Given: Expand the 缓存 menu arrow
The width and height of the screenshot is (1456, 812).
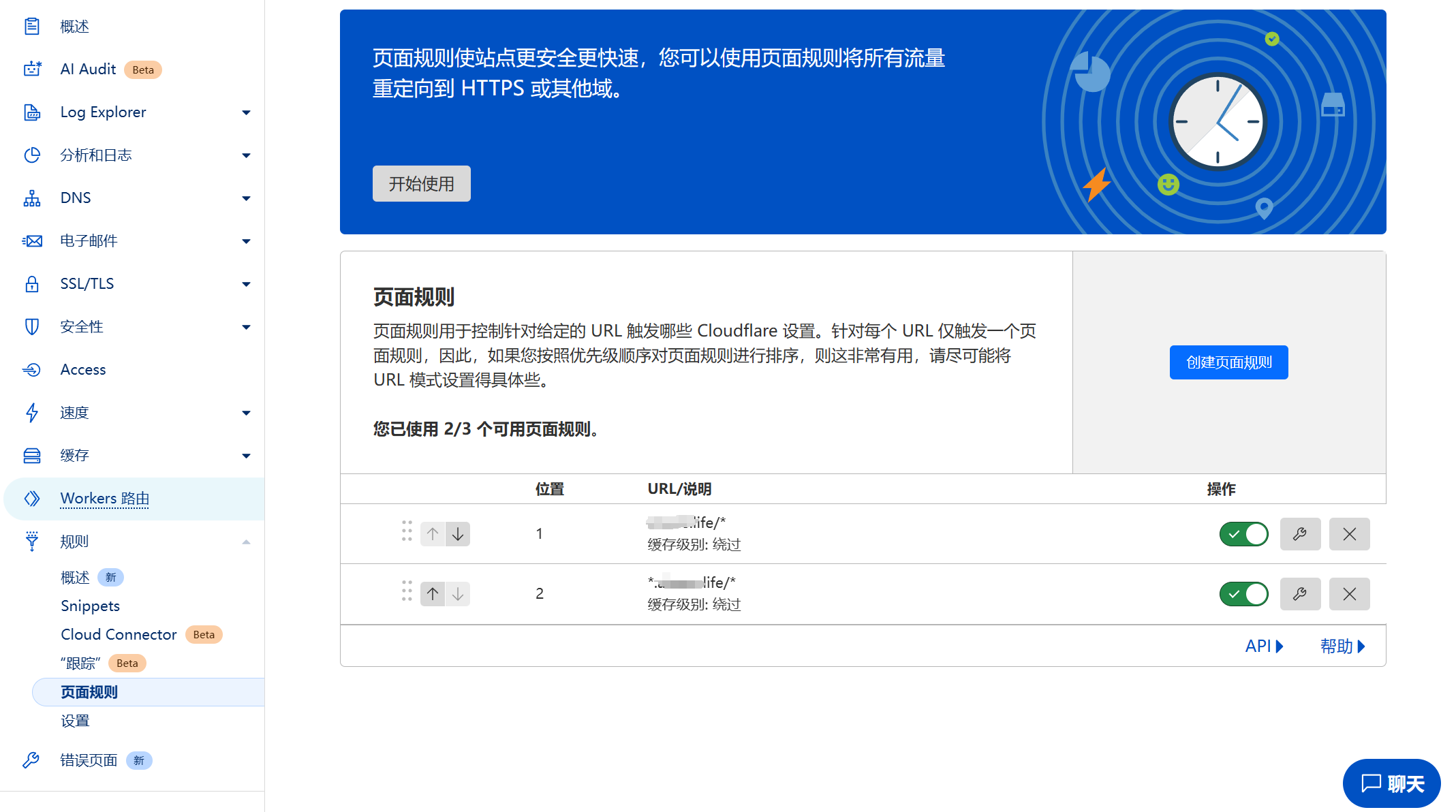Looking at the screenshot, I should [246, 456].
